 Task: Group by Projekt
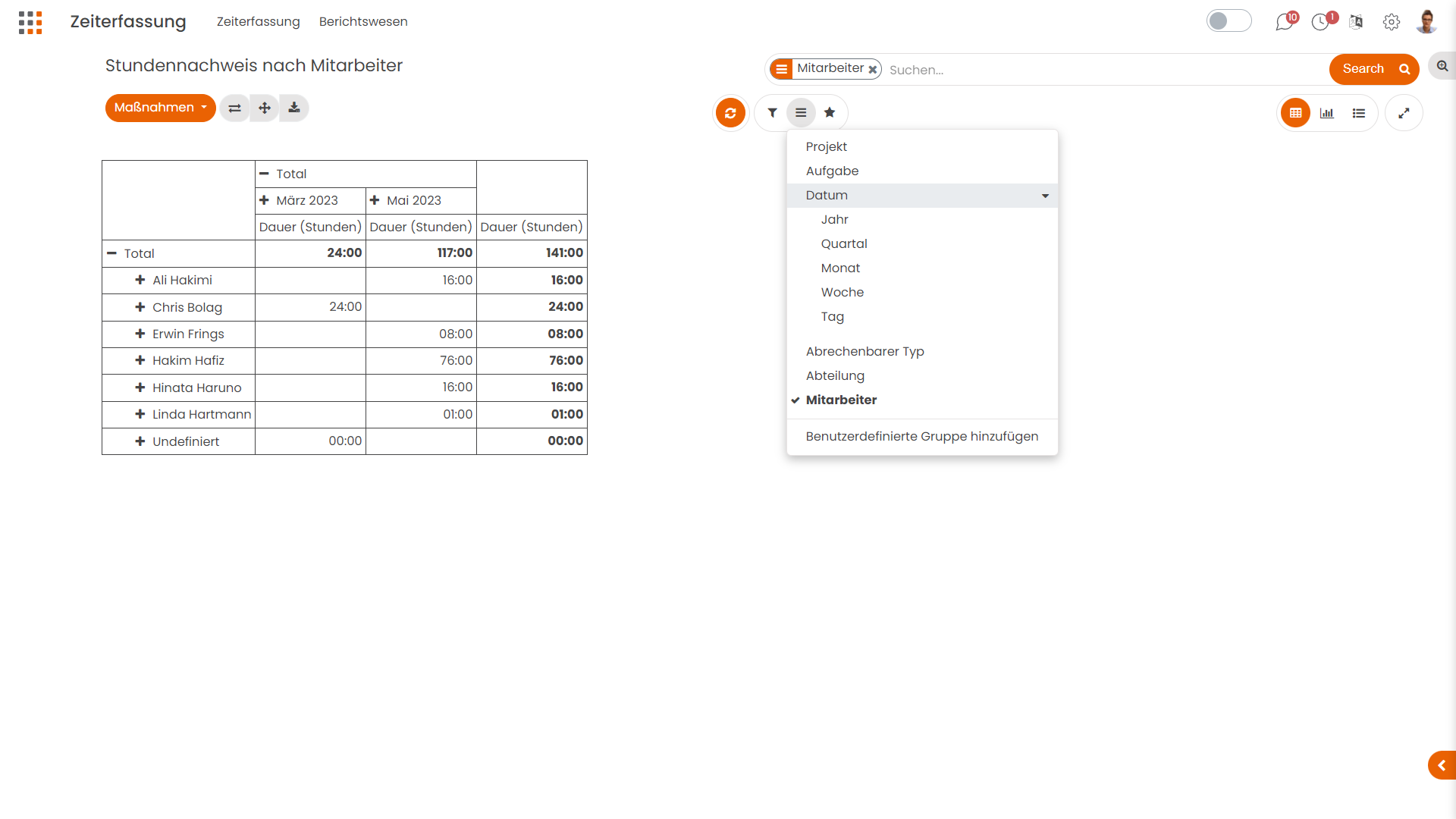(x=922, y=147)
